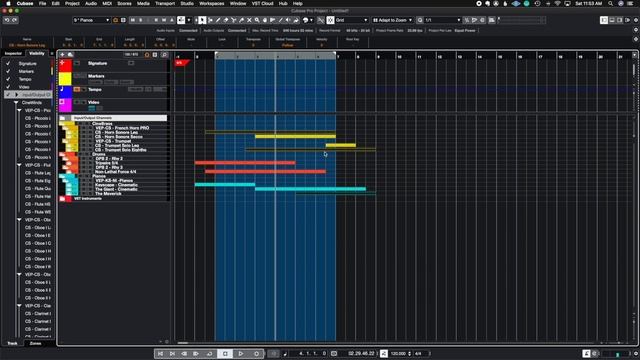Toggle Show Lower Zone button
The image size is (640, 360).
pyautogui.click(x=612, y=20)
